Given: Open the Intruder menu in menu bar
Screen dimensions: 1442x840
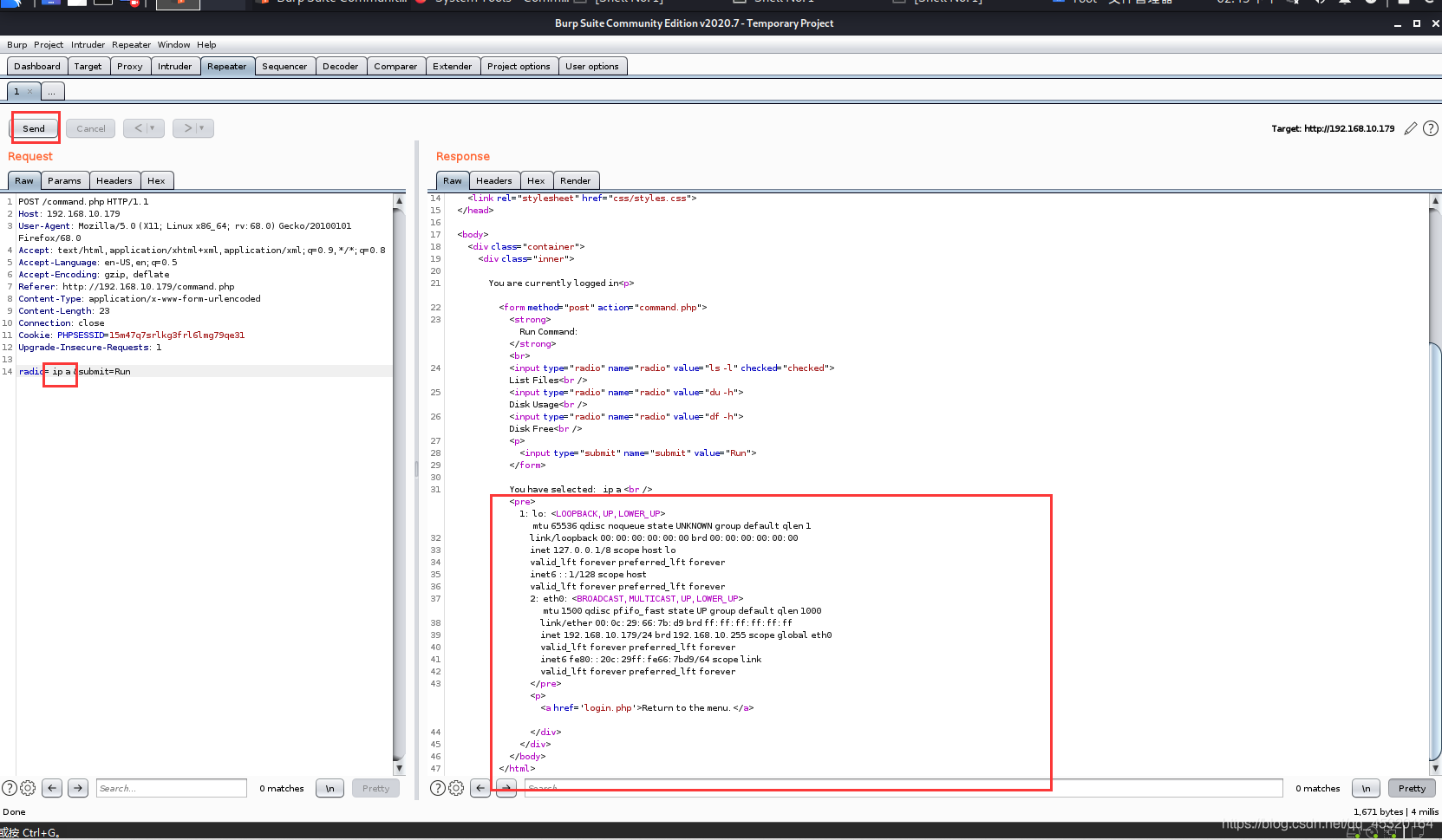Looking at the screenshot, I should pos(88,44).
